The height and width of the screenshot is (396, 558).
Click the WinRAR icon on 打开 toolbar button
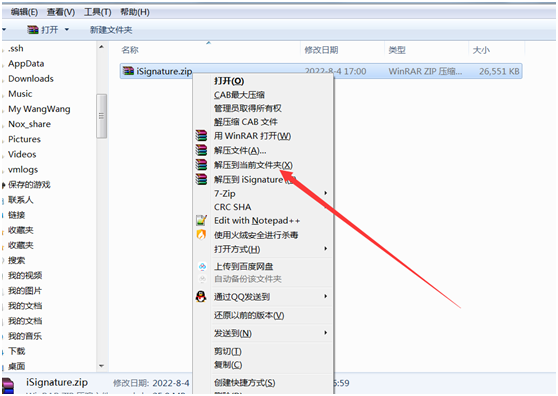pyautogui.click(x=33, y=30)
